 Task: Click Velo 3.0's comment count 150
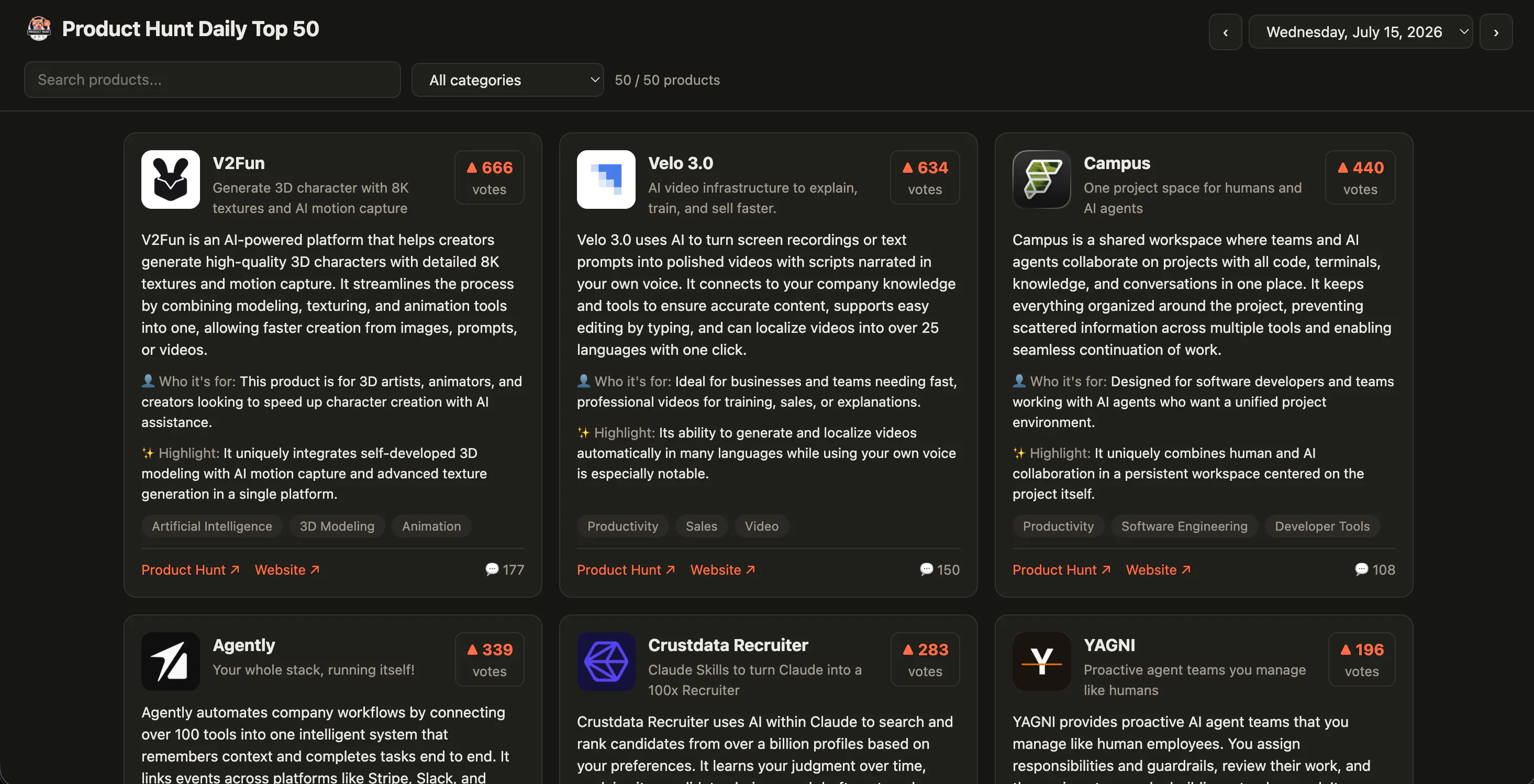(940, 570)
